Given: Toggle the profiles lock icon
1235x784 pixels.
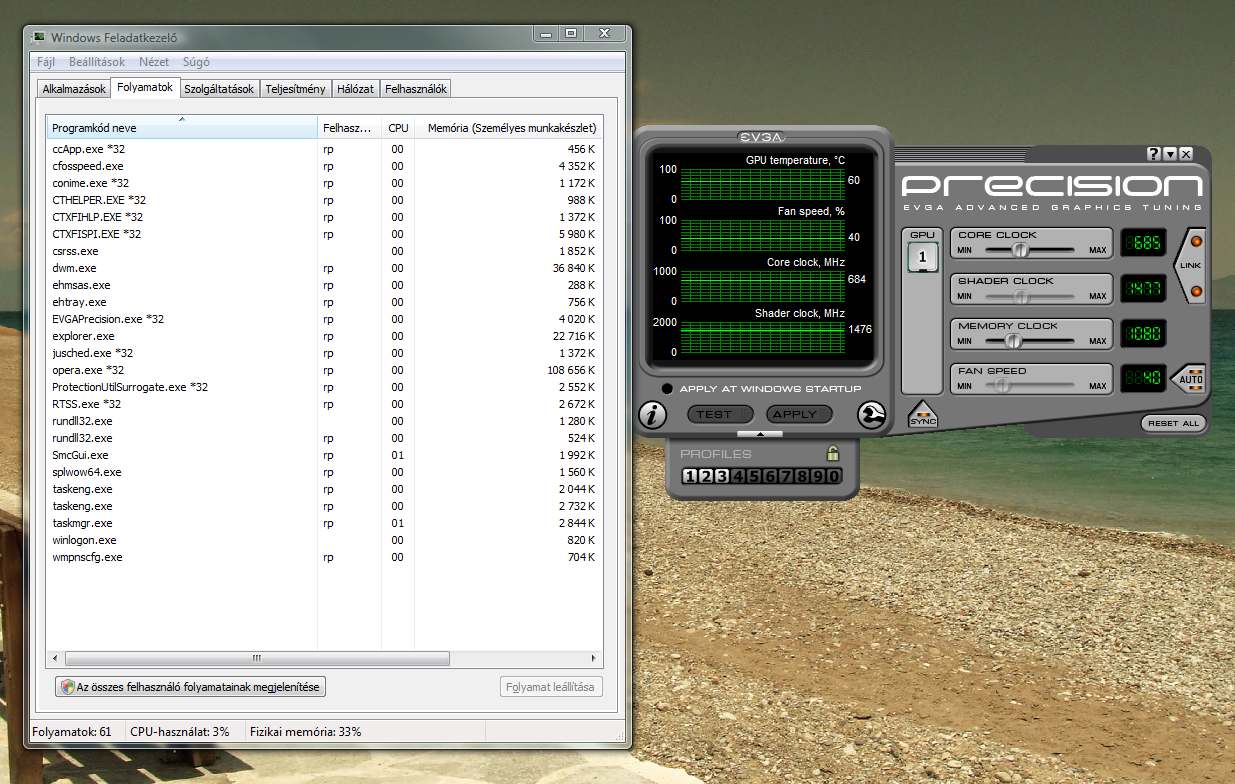Looking at the screenshot, I should pos(833,453).
